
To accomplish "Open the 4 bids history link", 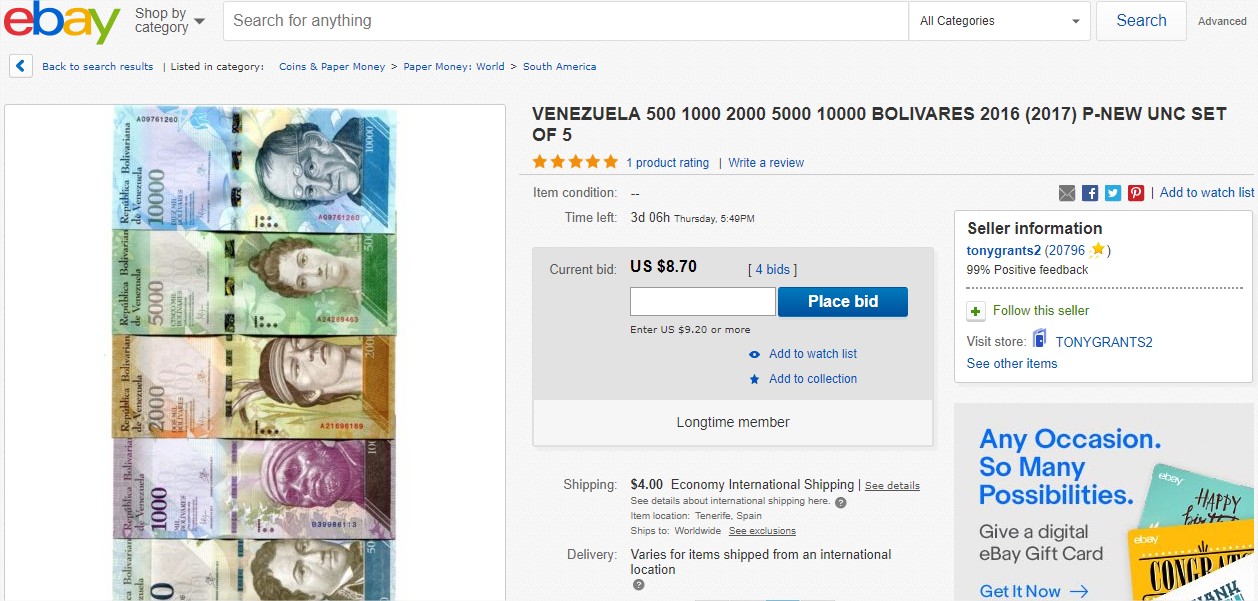I will coord(772,269).
